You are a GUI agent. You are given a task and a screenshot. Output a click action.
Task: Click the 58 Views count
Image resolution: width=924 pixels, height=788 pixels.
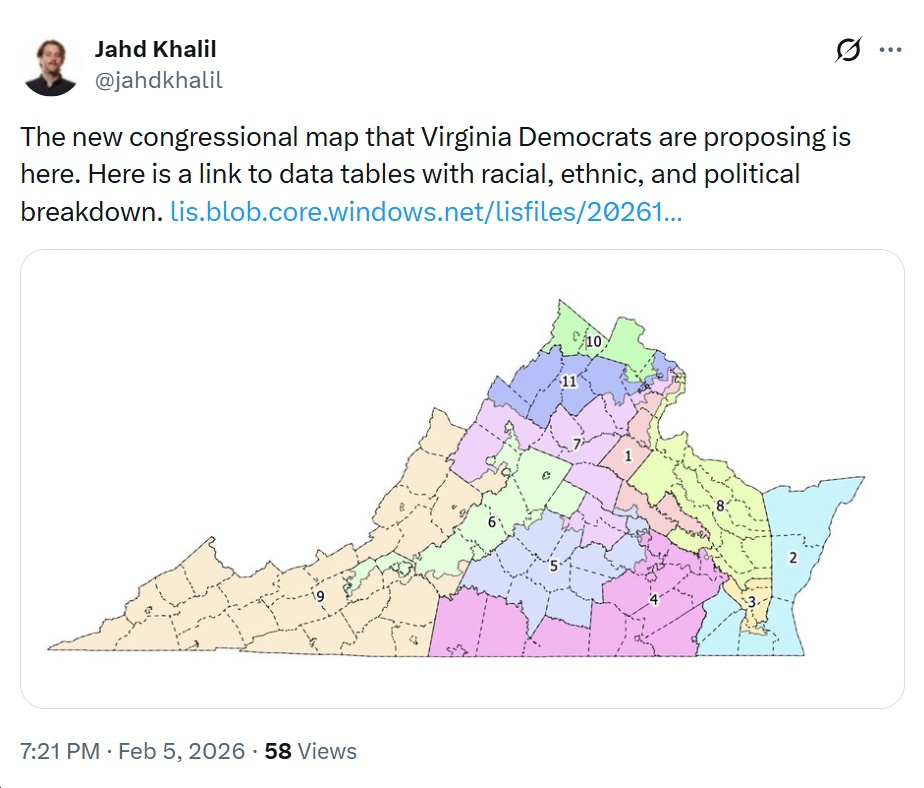point(310,751)
